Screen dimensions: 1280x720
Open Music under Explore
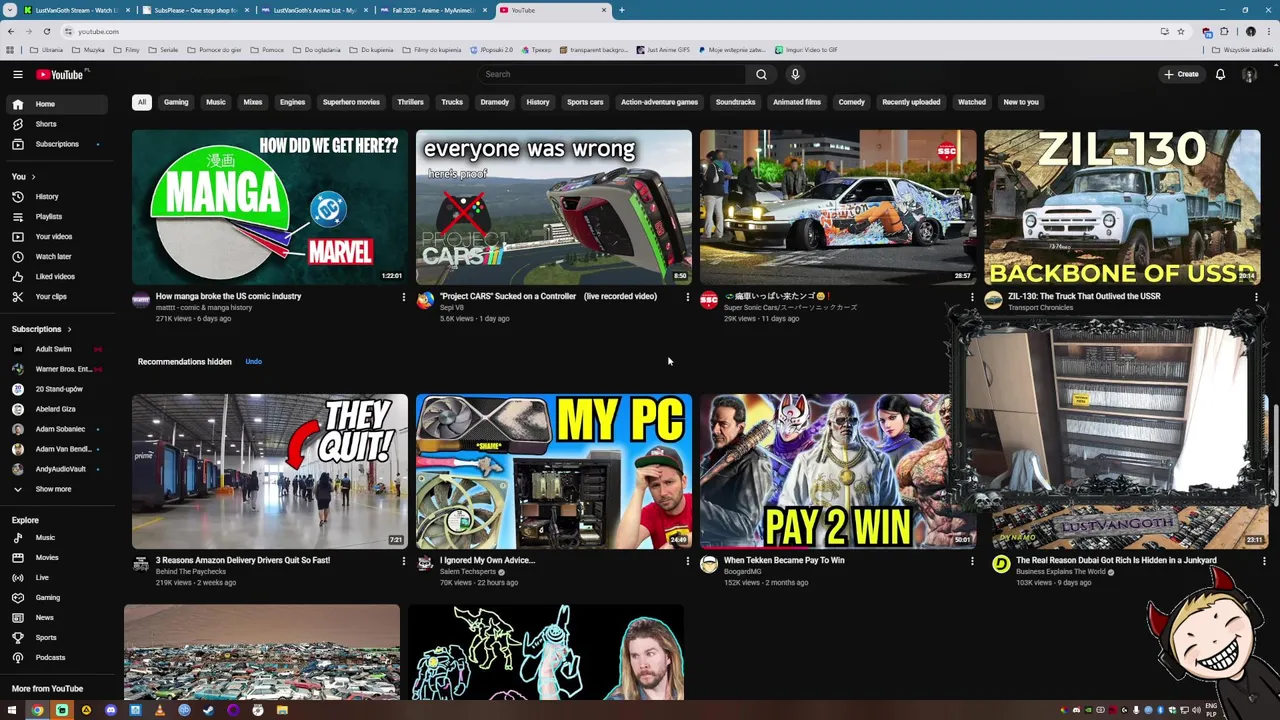point(58,537)
